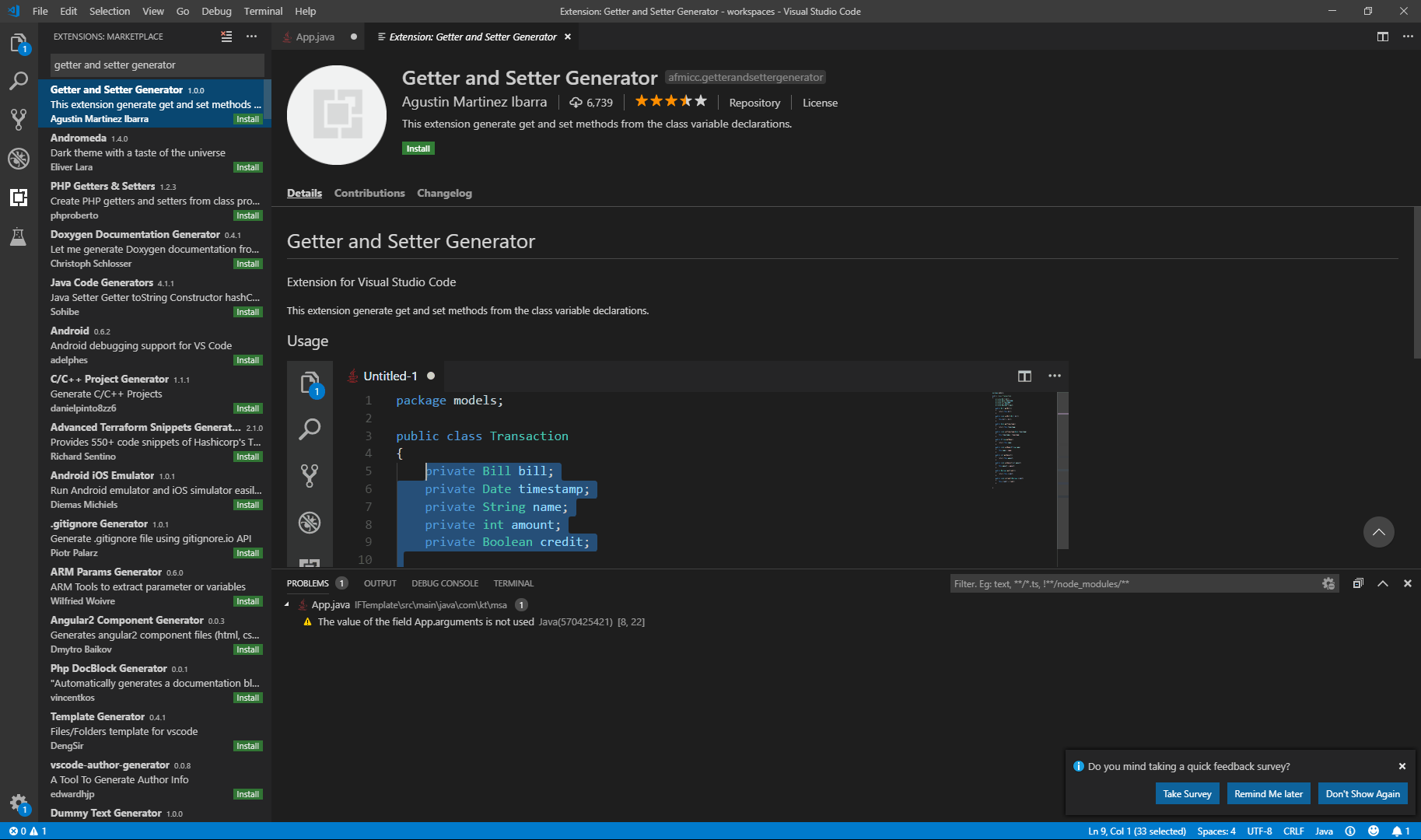1421x840 pixels.
Task: Change the UTF-8 file encoding
Action: [1259, 831]
